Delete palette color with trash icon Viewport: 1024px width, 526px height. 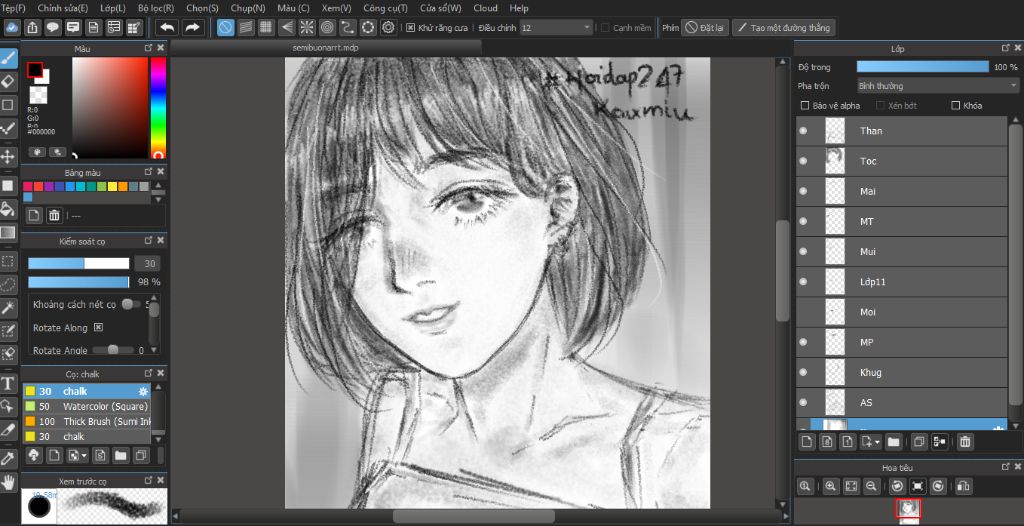coord(54,215)
